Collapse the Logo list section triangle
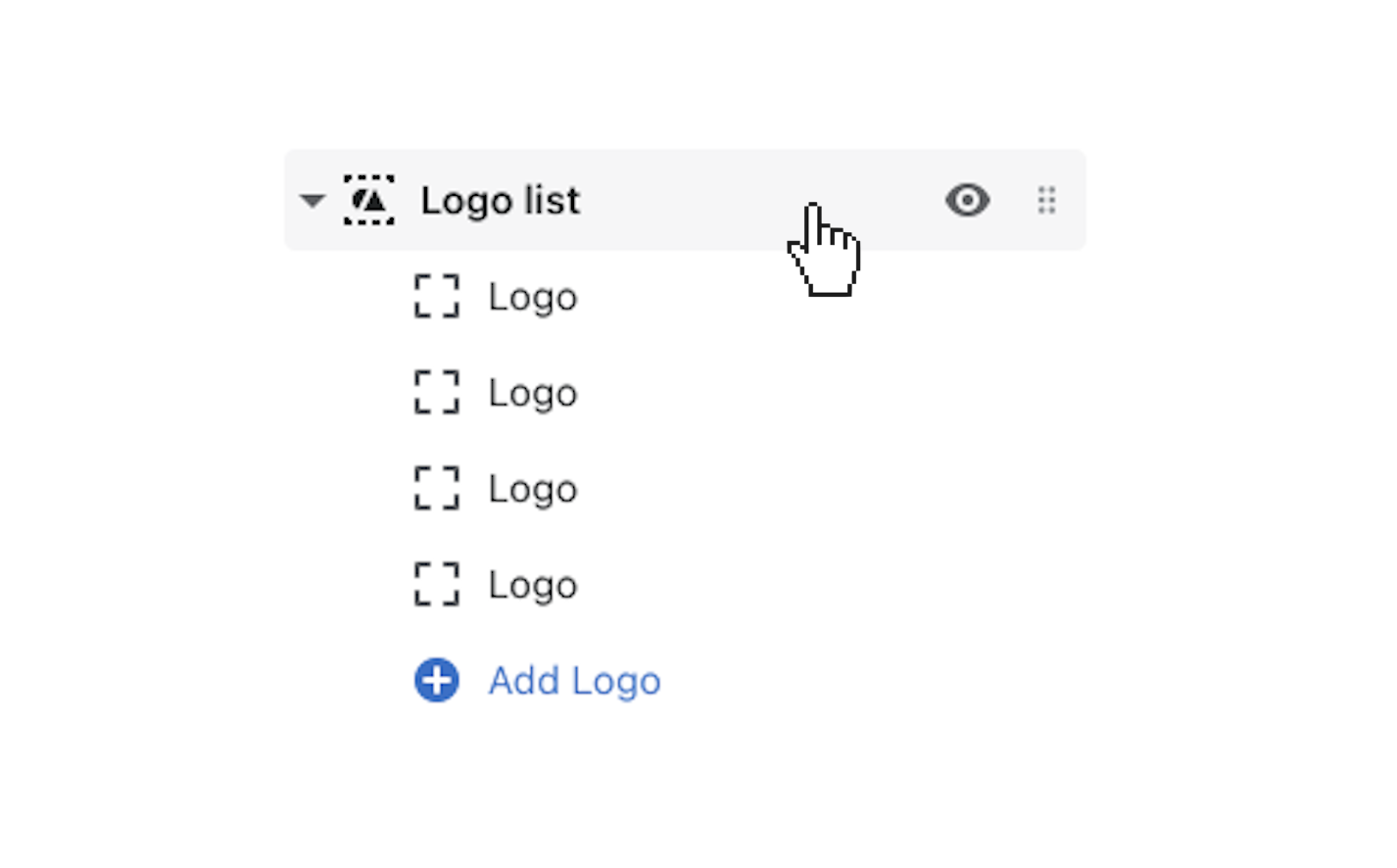1397x868 pixels. tap(313, 201)
